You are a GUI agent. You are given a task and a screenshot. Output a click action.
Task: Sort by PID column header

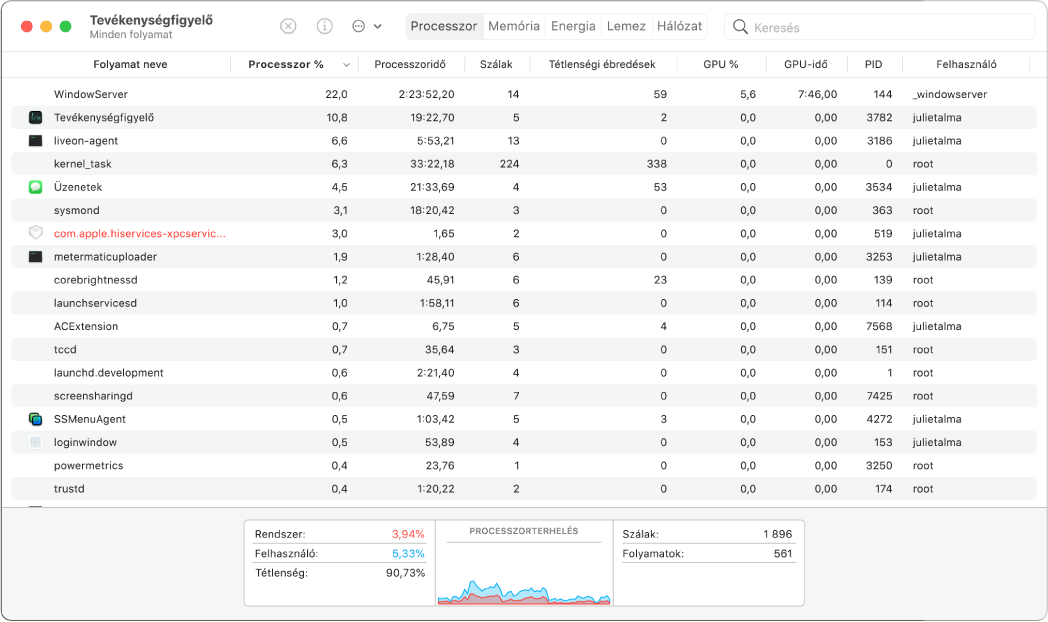873,64
